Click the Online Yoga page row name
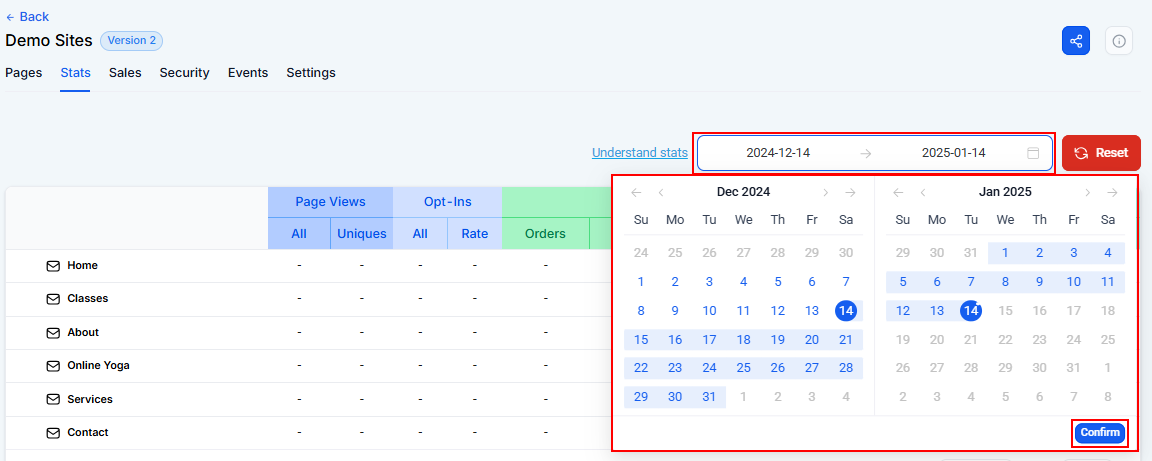 coord(98,365)
